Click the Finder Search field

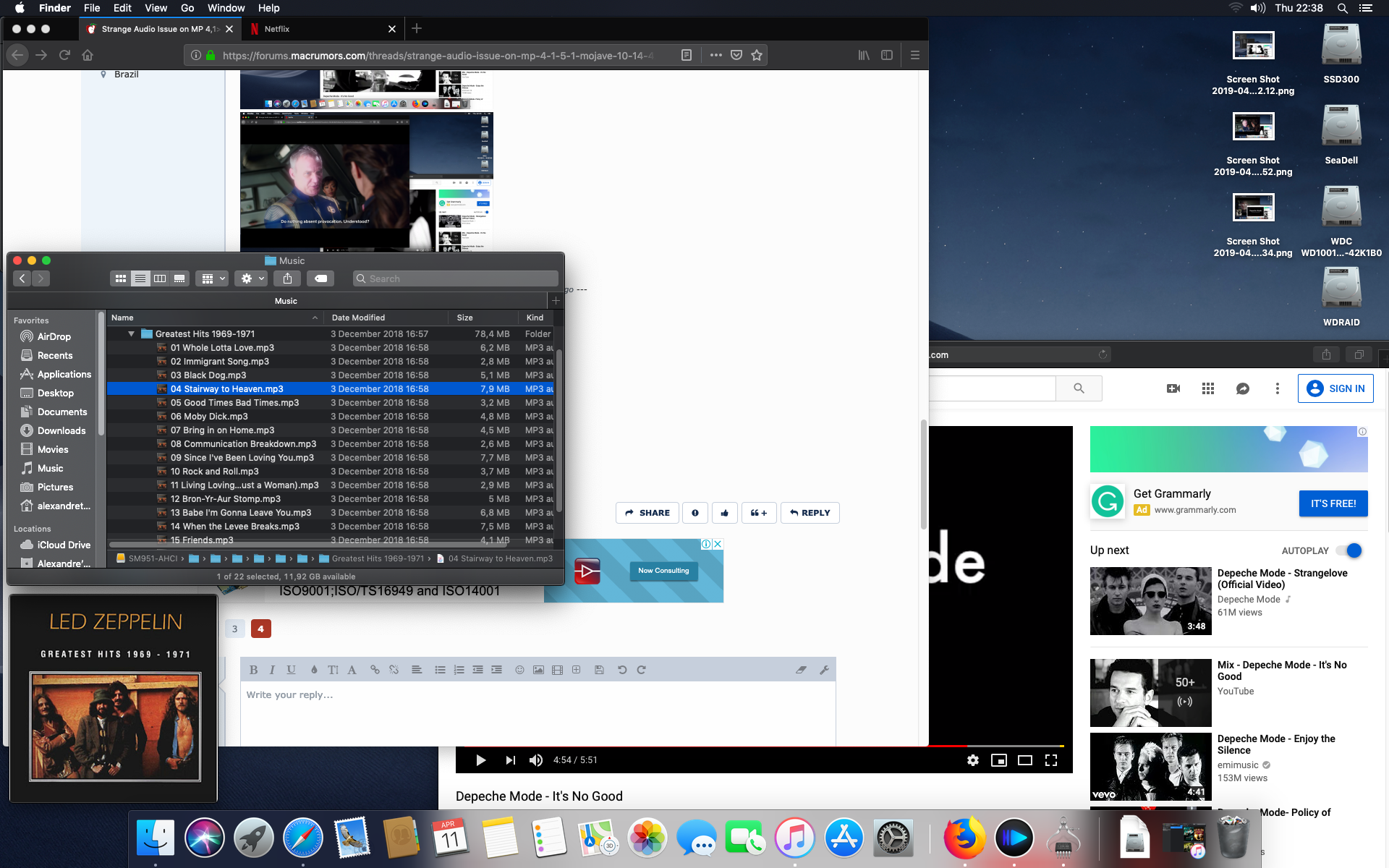[x=456, y=278]
